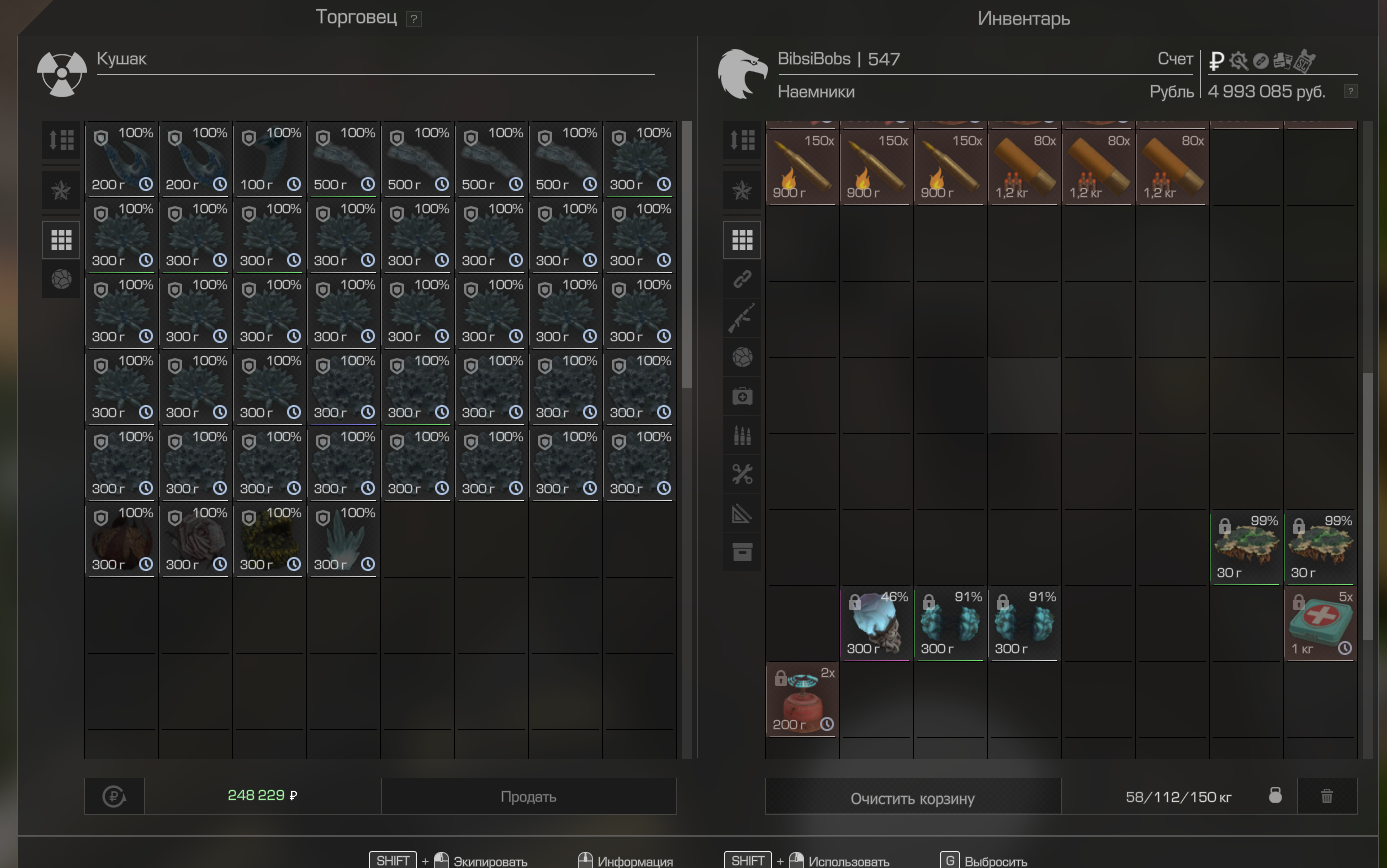Click the Рубль label
The width and height of the screenshot is (1387, 868).
(1172, 92)
